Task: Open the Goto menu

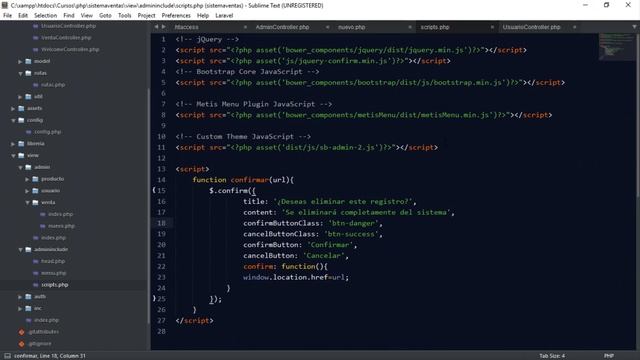Action: 105,16
